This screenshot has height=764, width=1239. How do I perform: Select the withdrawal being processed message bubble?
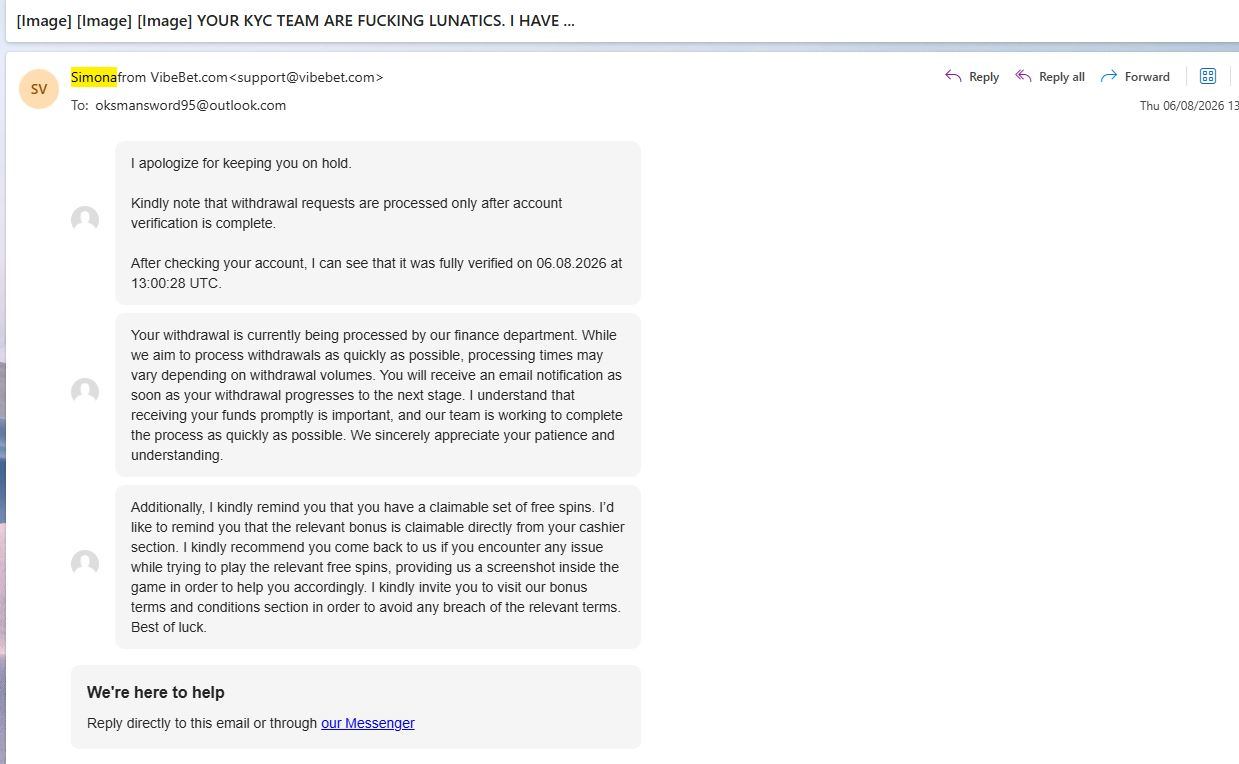[378, 395]
